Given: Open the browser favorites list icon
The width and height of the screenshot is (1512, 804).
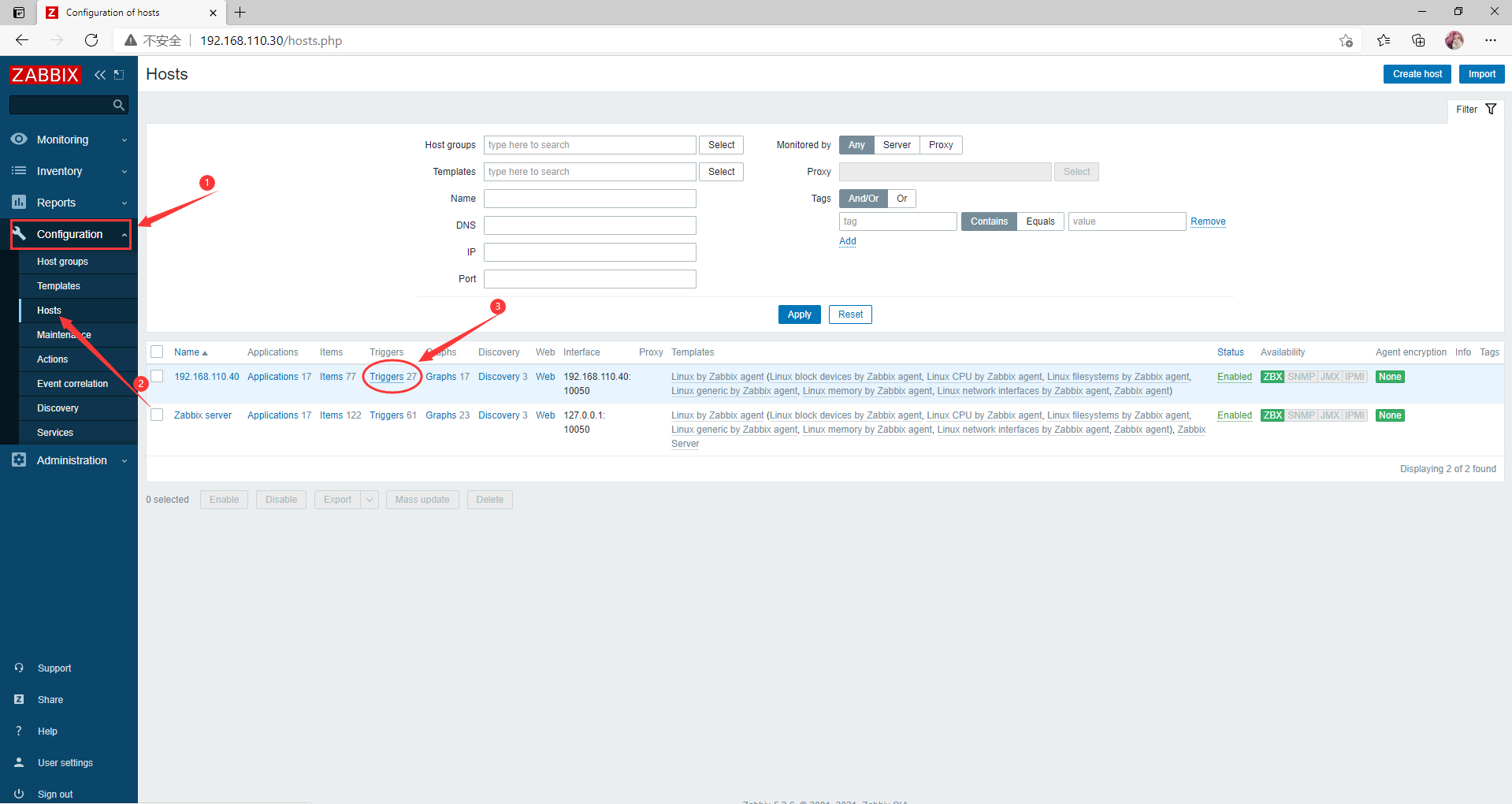Looking at the screenshot, I should click(1384, 40).
